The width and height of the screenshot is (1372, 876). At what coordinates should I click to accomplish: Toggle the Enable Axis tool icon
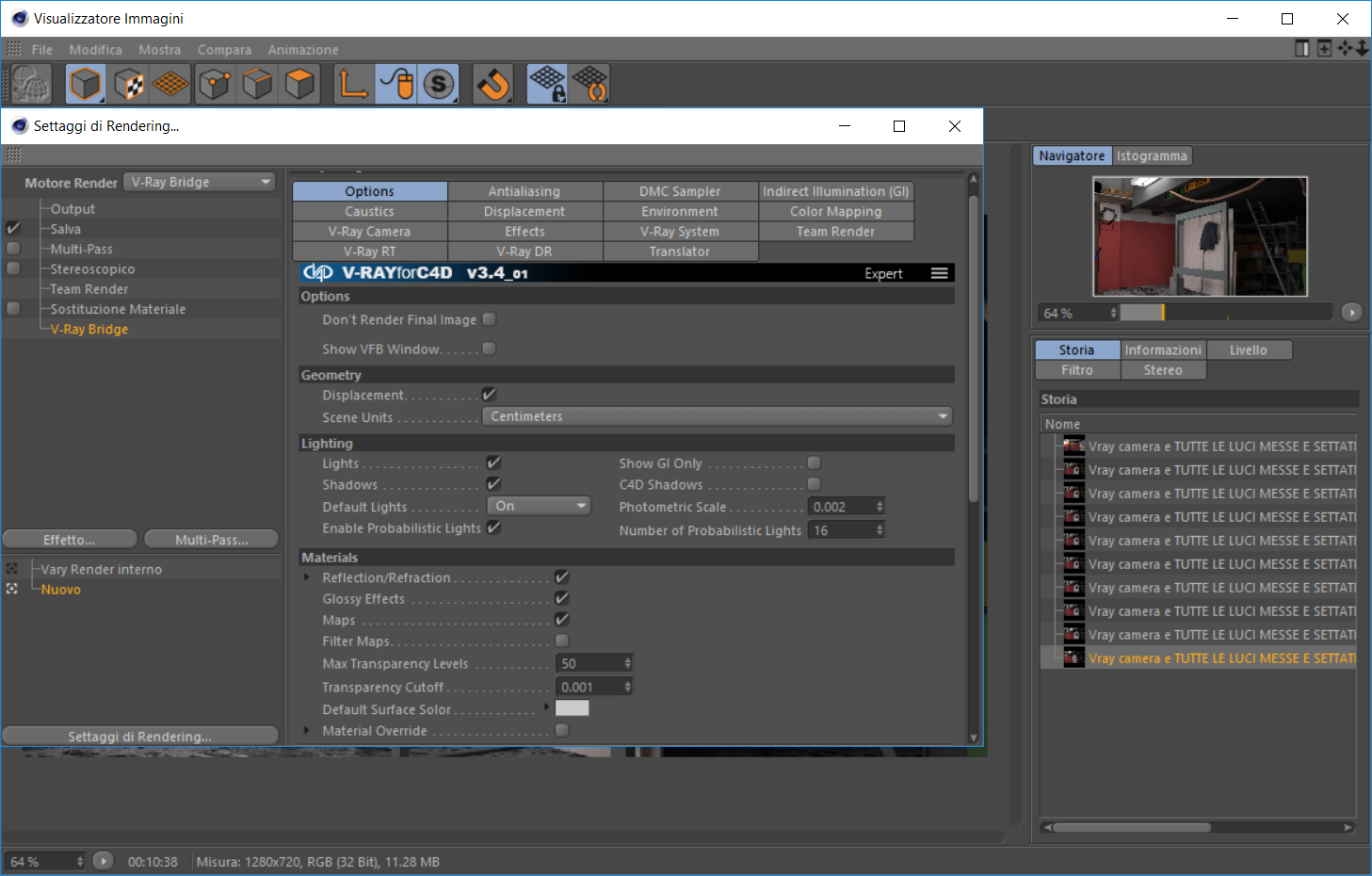point(353,85)
